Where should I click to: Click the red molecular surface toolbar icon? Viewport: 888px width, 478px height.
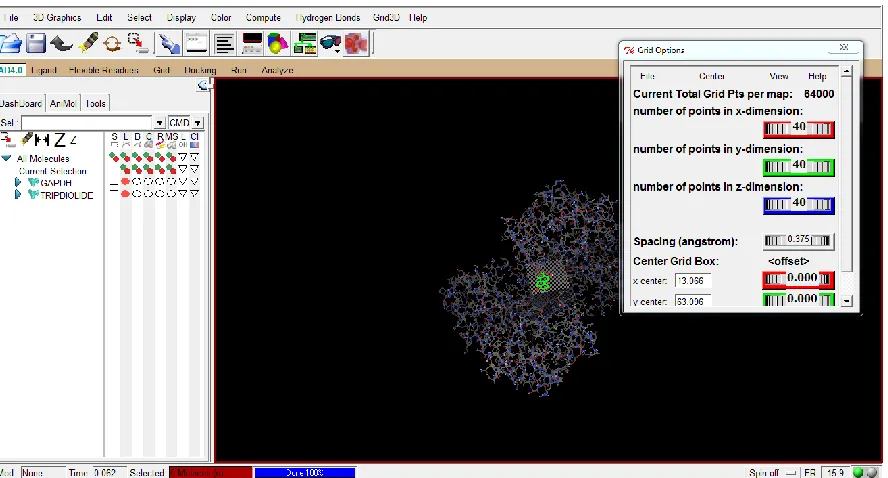(356, 44)
